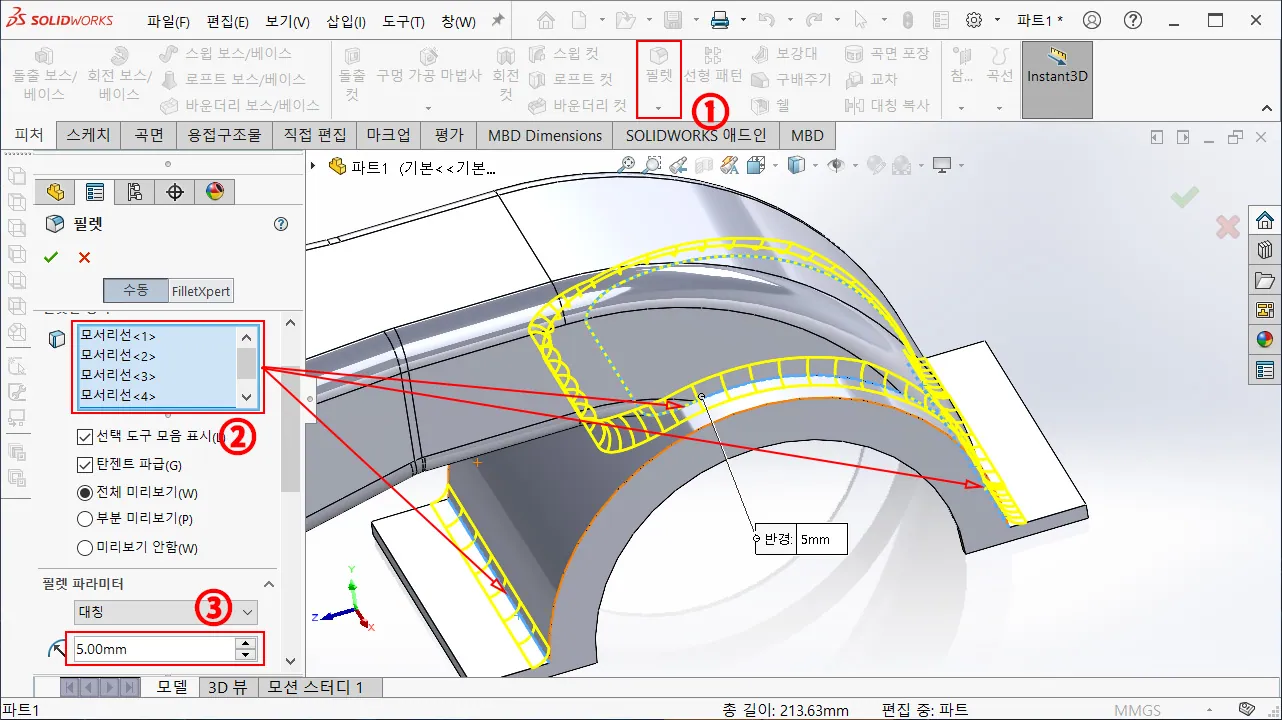Open the Fillet PropertyManager help icon
The height and width of the screenshot is (720, 1282).
coord(281,224)
